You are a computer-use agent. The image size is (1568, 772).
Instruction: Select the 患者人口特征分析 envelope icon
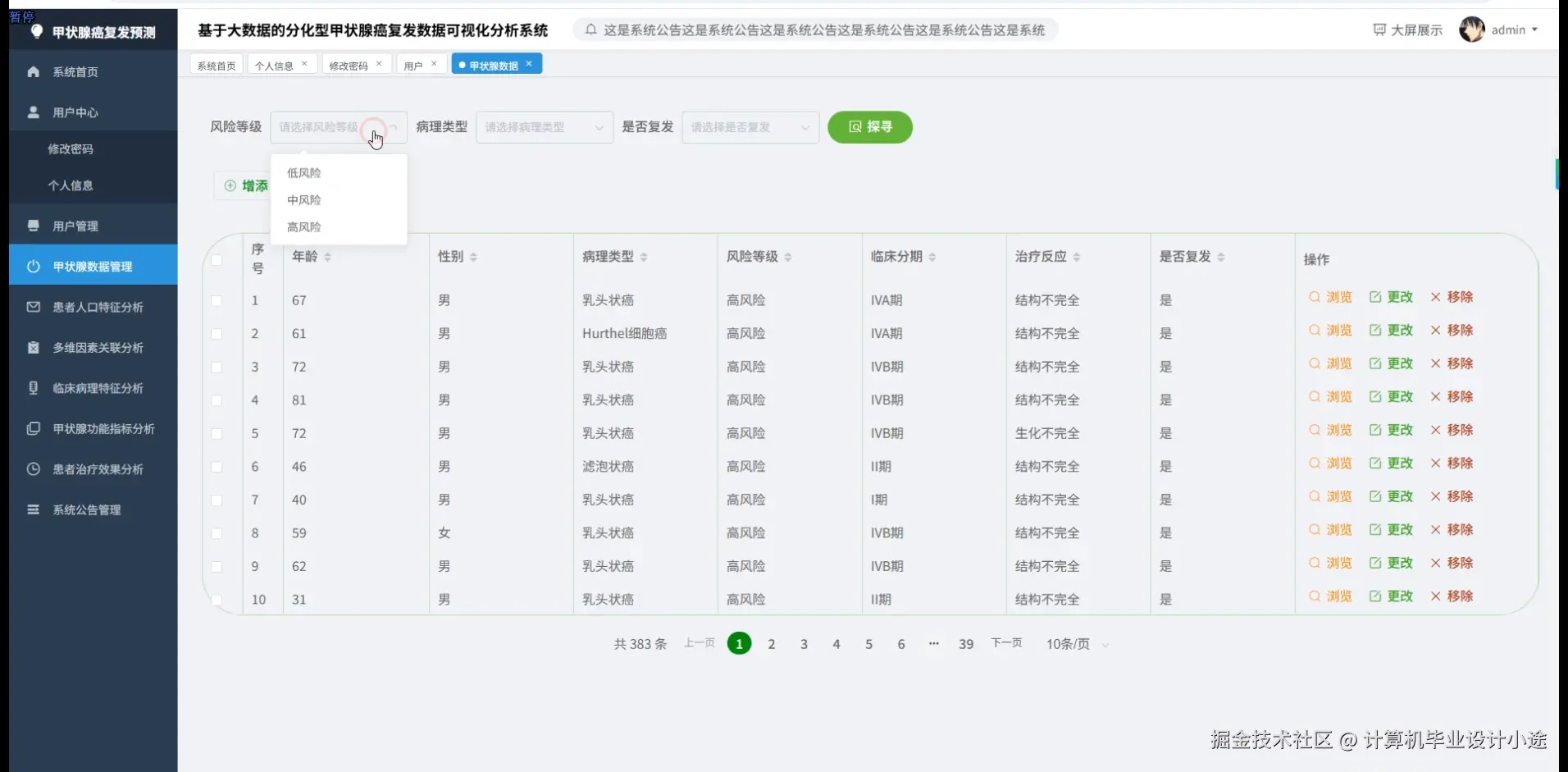coord(33,307)
